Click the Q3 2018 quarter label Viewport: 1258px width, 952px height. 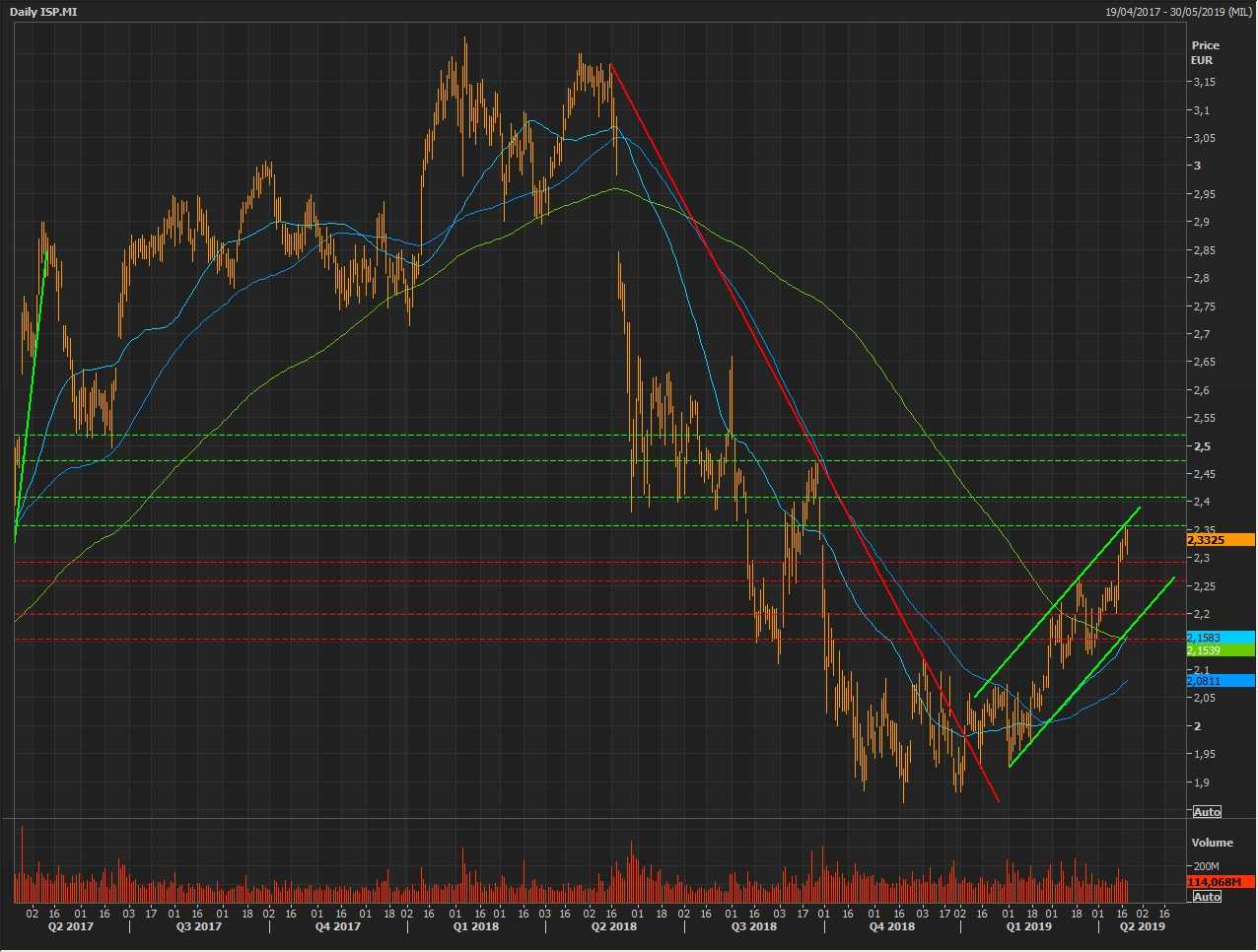(x=753, y=926)
